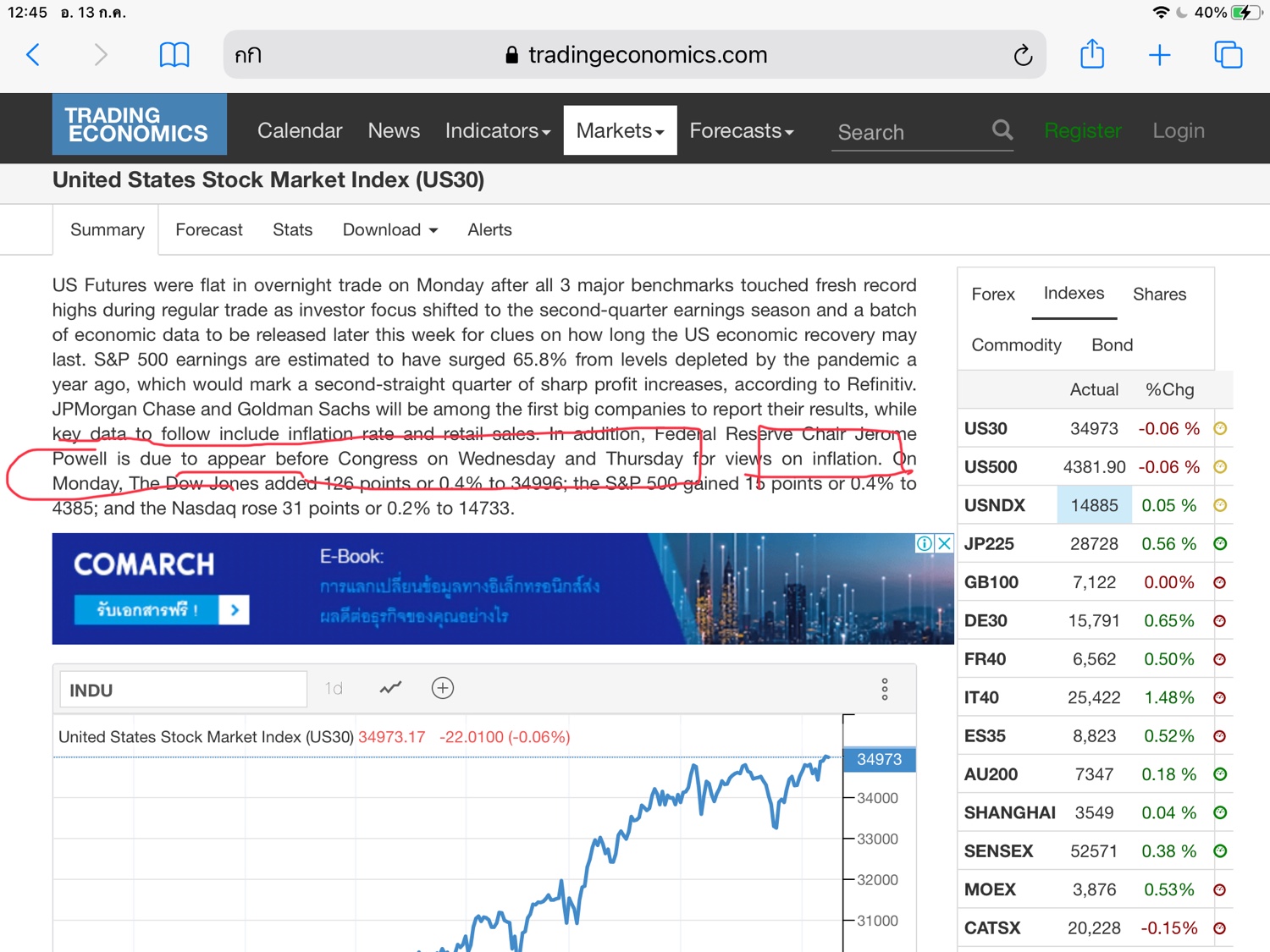Click the %Chg column header
The width and height of the screenshot is (1270, 952).
[x=1169, y=390]
